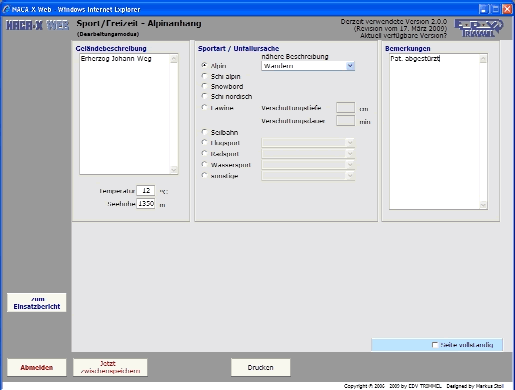Click the Abmelden button

tap(37, 367)
